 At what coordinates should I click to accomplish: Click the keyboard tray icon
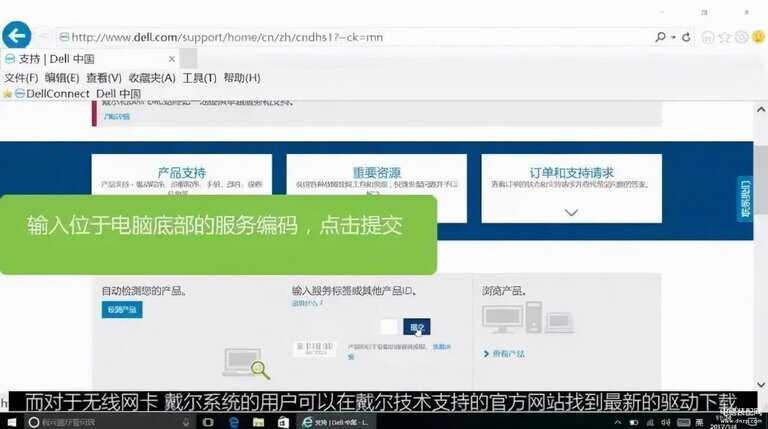click(x=683, y=422)
